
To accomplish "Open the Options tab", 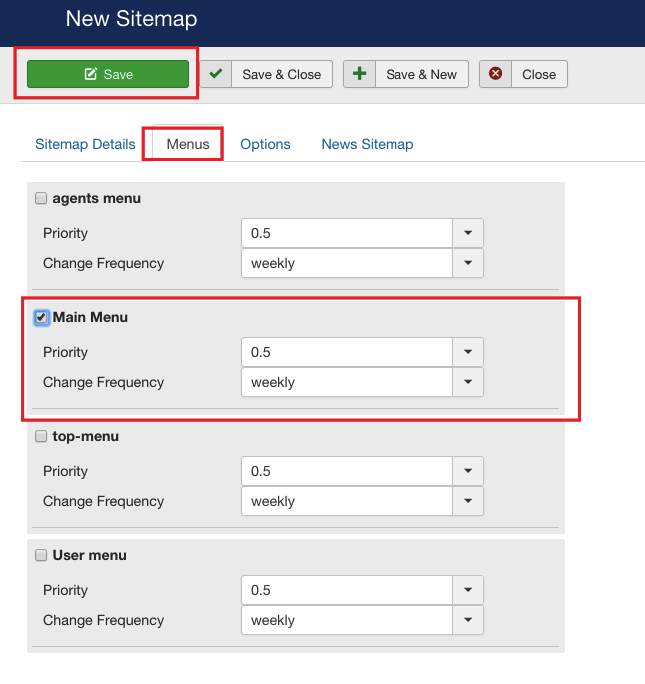I will click(265, 144).
